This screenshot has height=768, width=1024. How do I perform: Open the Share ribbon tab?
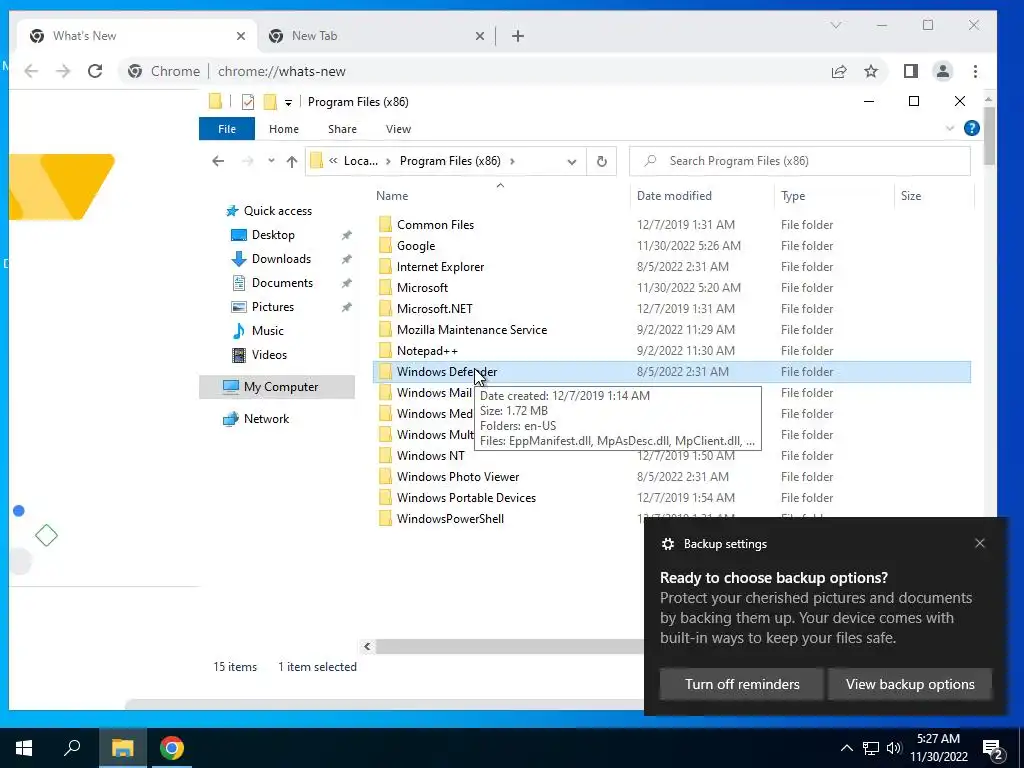click(x=342, y=129)
